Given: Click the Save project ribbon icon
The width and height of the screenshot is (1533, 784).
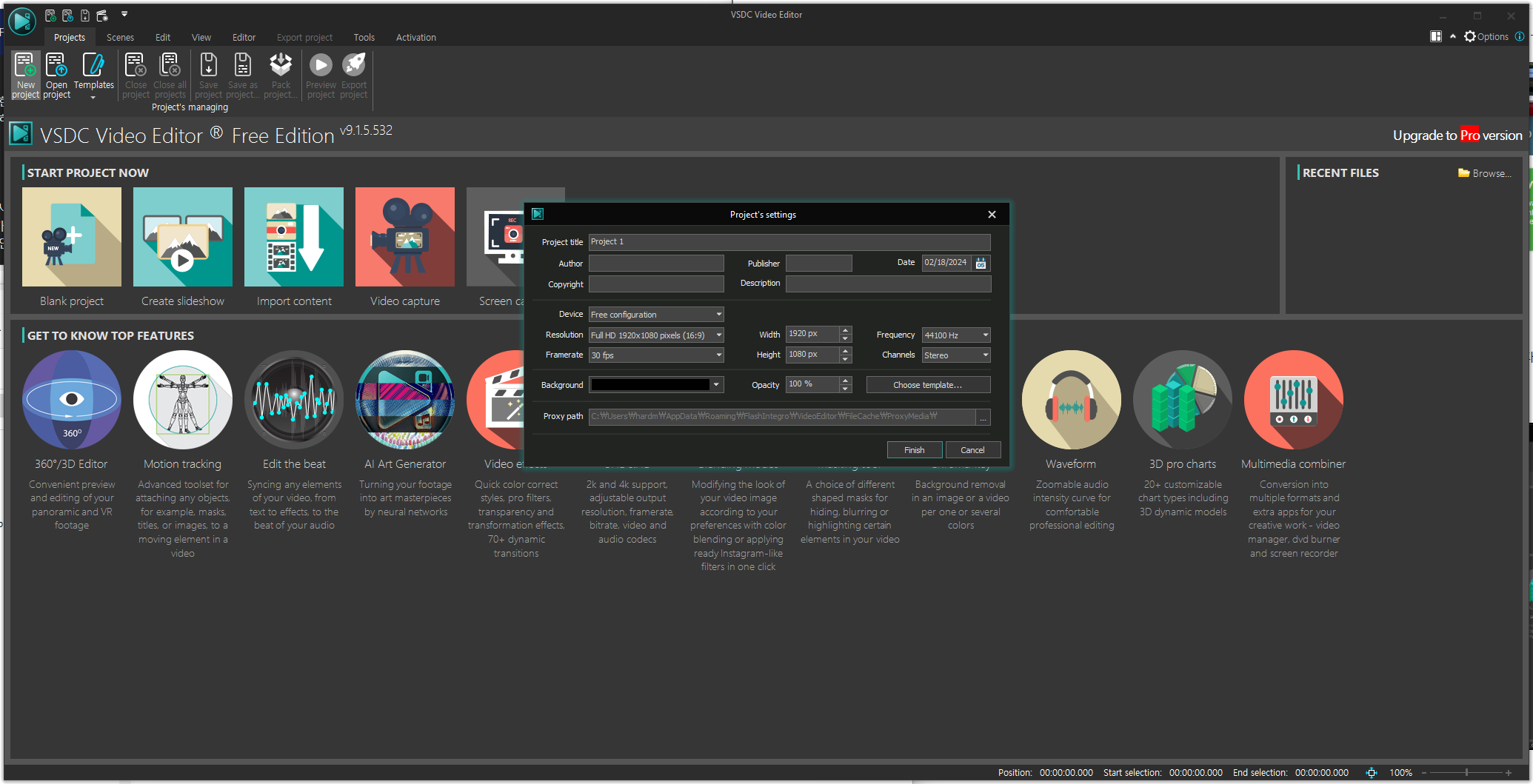Looking at the screenshot, I should (208, 75).
